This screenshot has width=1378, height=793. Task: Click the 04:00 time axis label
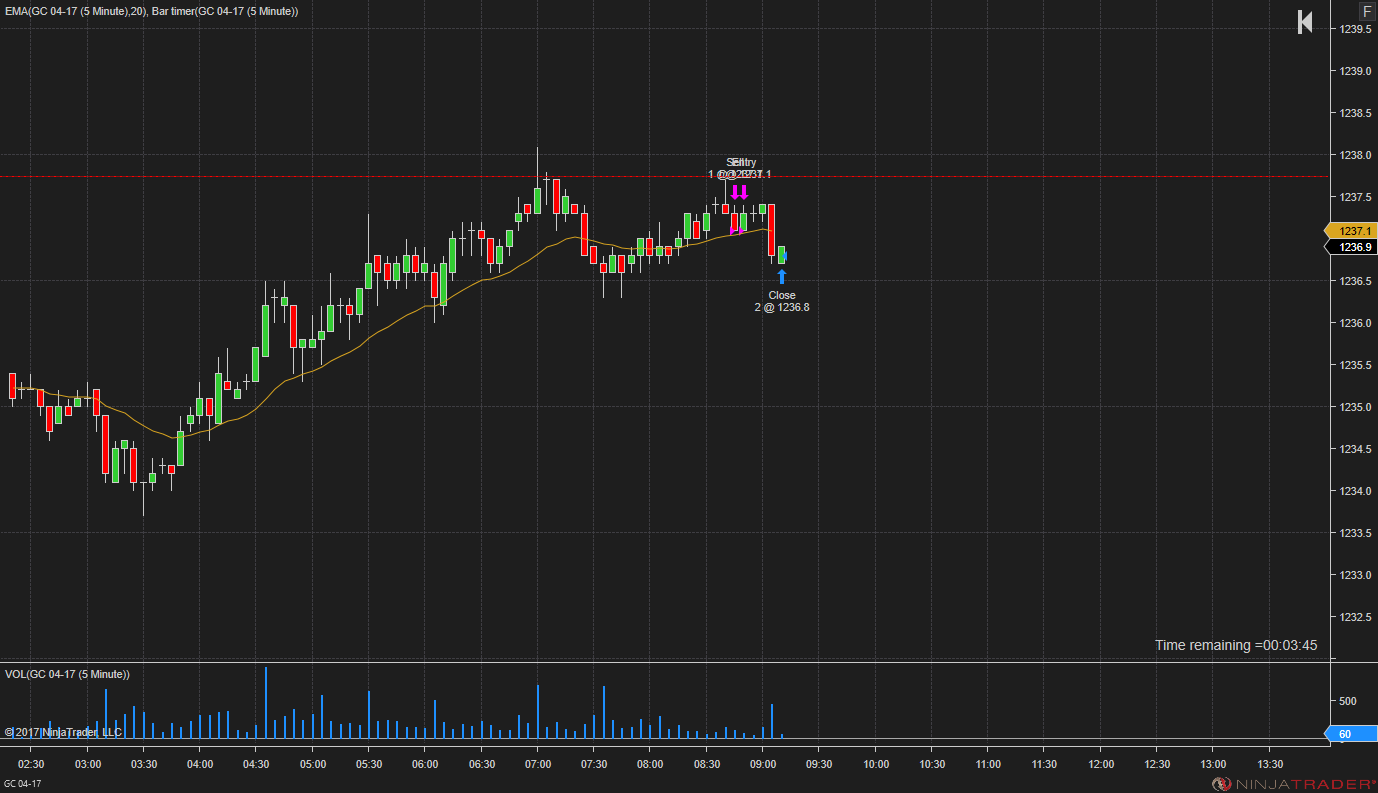(x=200, y=764)
